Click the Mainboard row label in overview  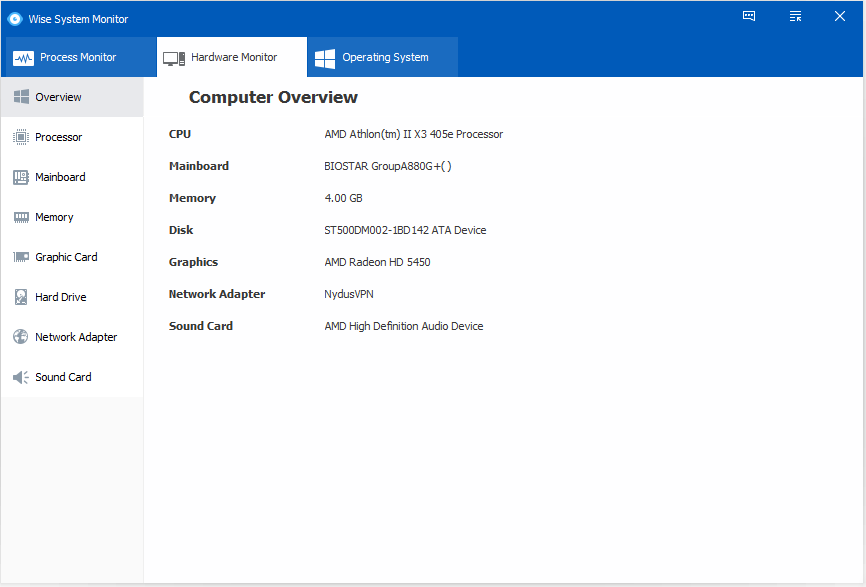(199, 166)
